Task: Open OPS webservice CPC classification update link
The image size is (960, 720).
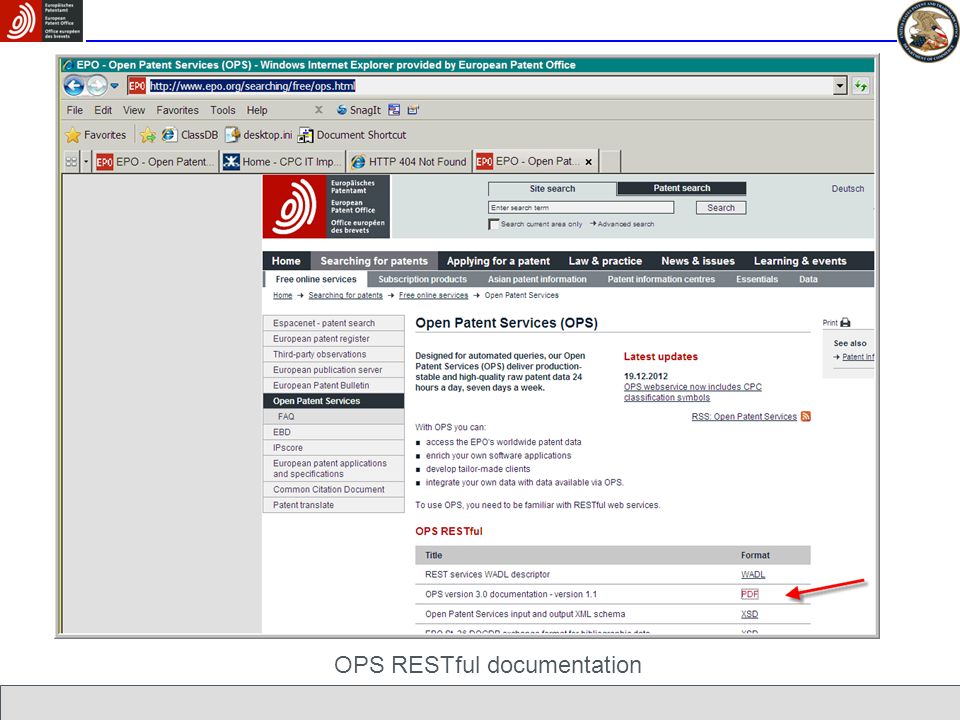Action: click(x=692, y=392)
